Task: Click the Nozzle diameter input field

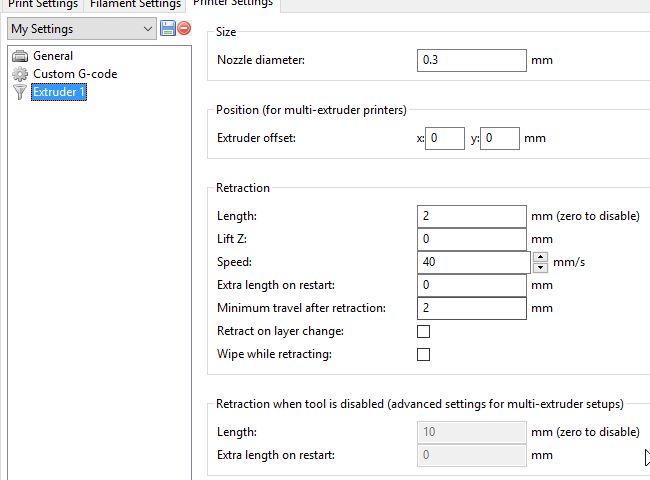Action: pyautogui.click(x=471, y=61)
